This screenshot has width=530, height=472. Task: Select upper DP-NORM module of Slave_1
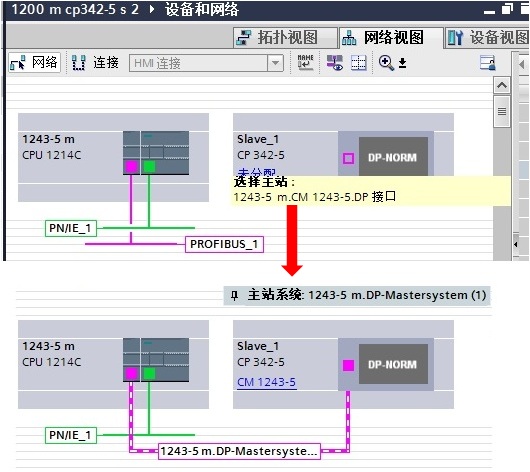393,157
